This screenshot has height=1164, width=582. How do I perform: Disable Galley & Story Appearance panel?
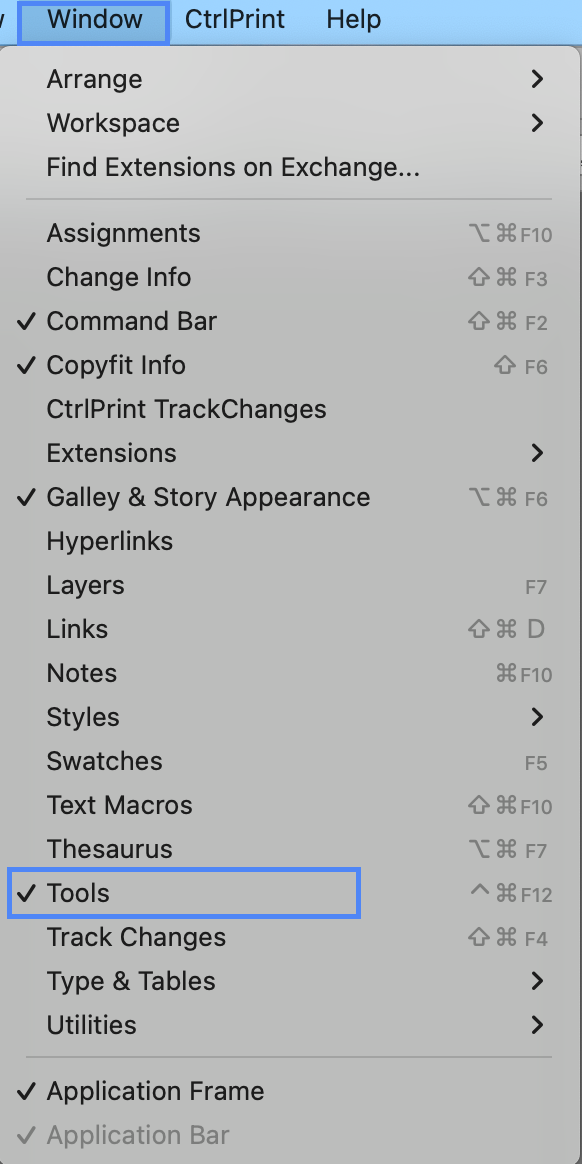290,497
